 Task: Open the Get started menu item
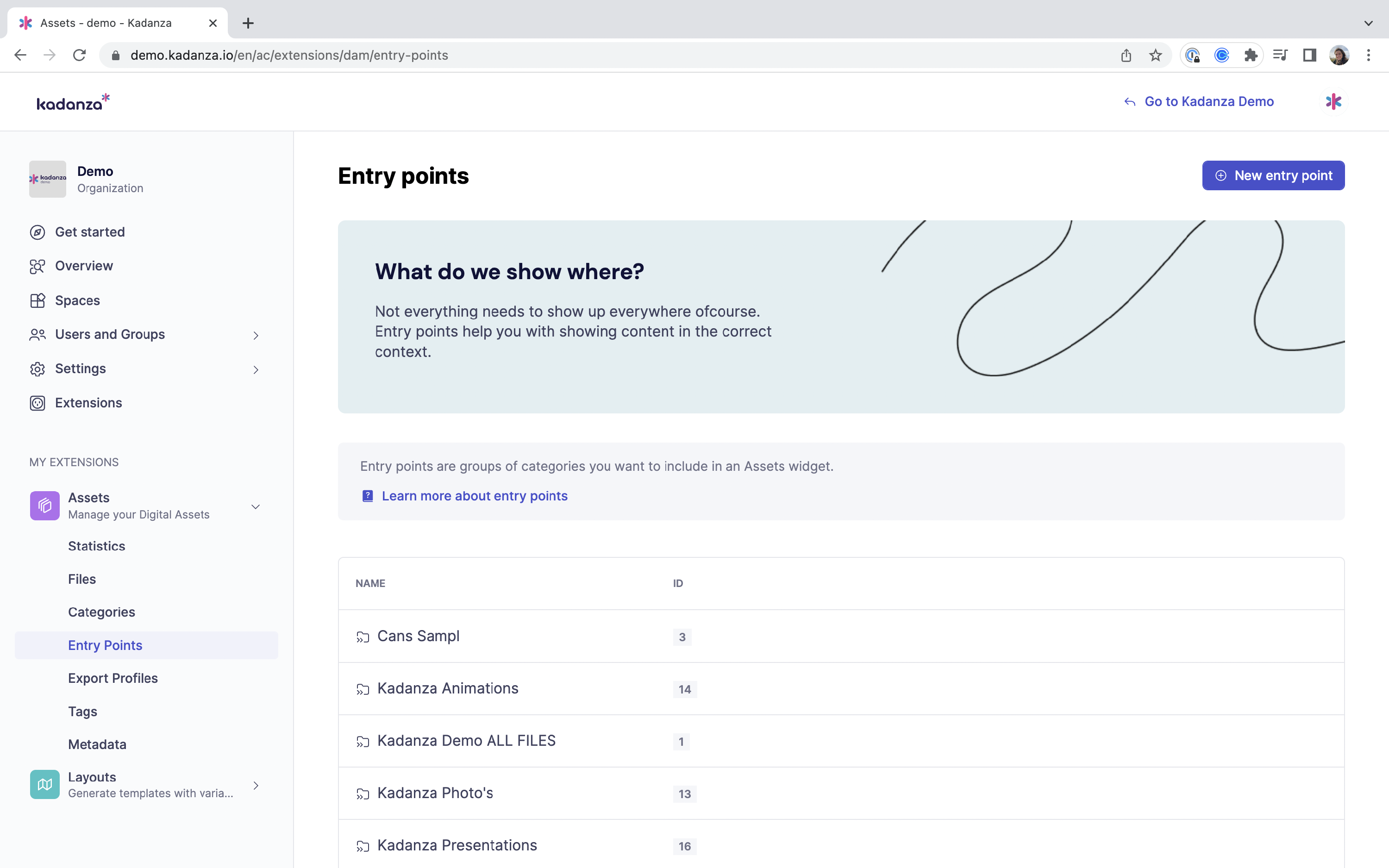89,232
